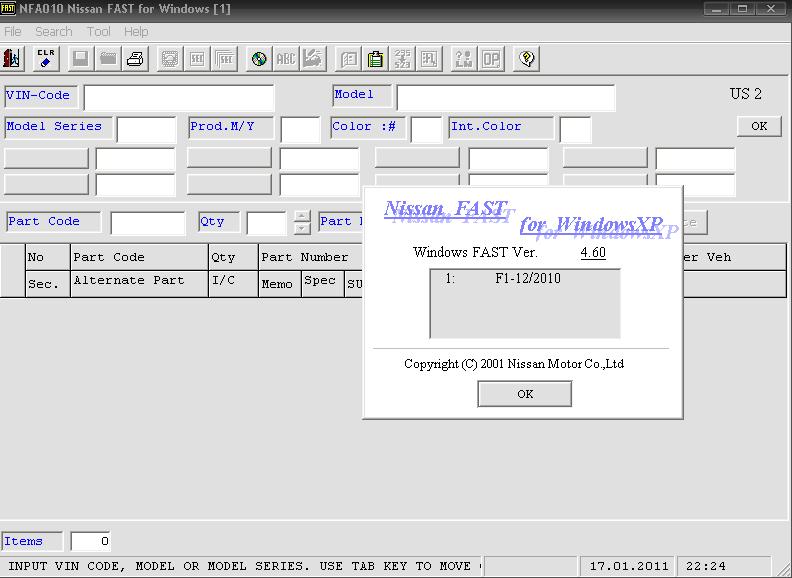
Task: Click the CD disc icon
Action: coord(259,59)
